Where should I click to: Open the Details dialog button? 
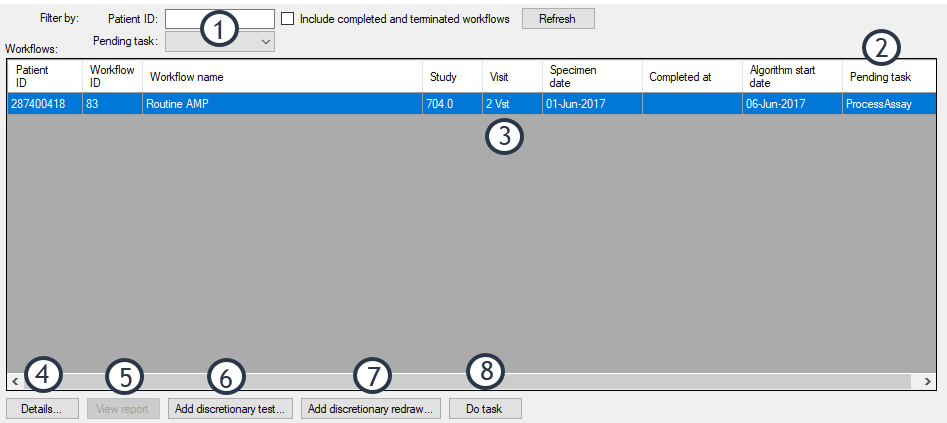42,409
